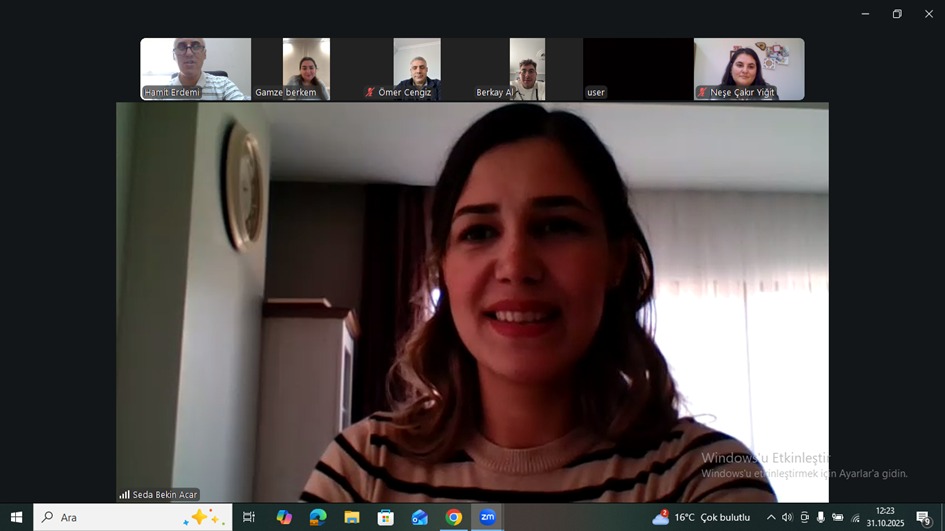Open the Windows Start menu
945x531 pixels.
(16, 517)
